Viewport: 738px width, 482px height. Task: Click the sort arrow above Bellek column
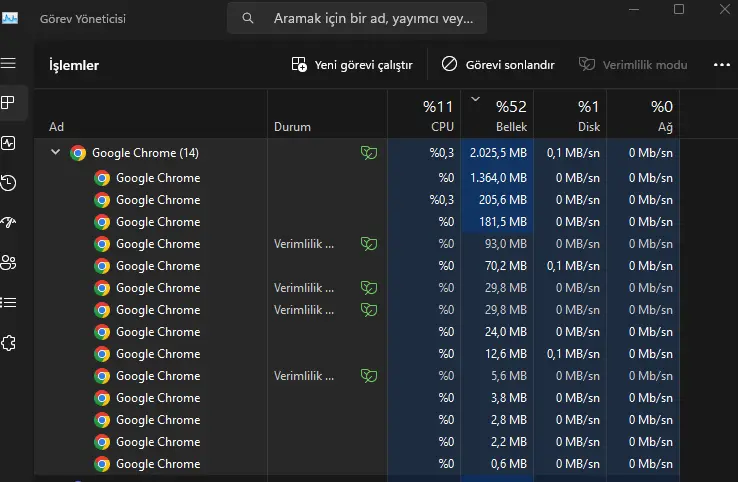click(x=475, y=99)
